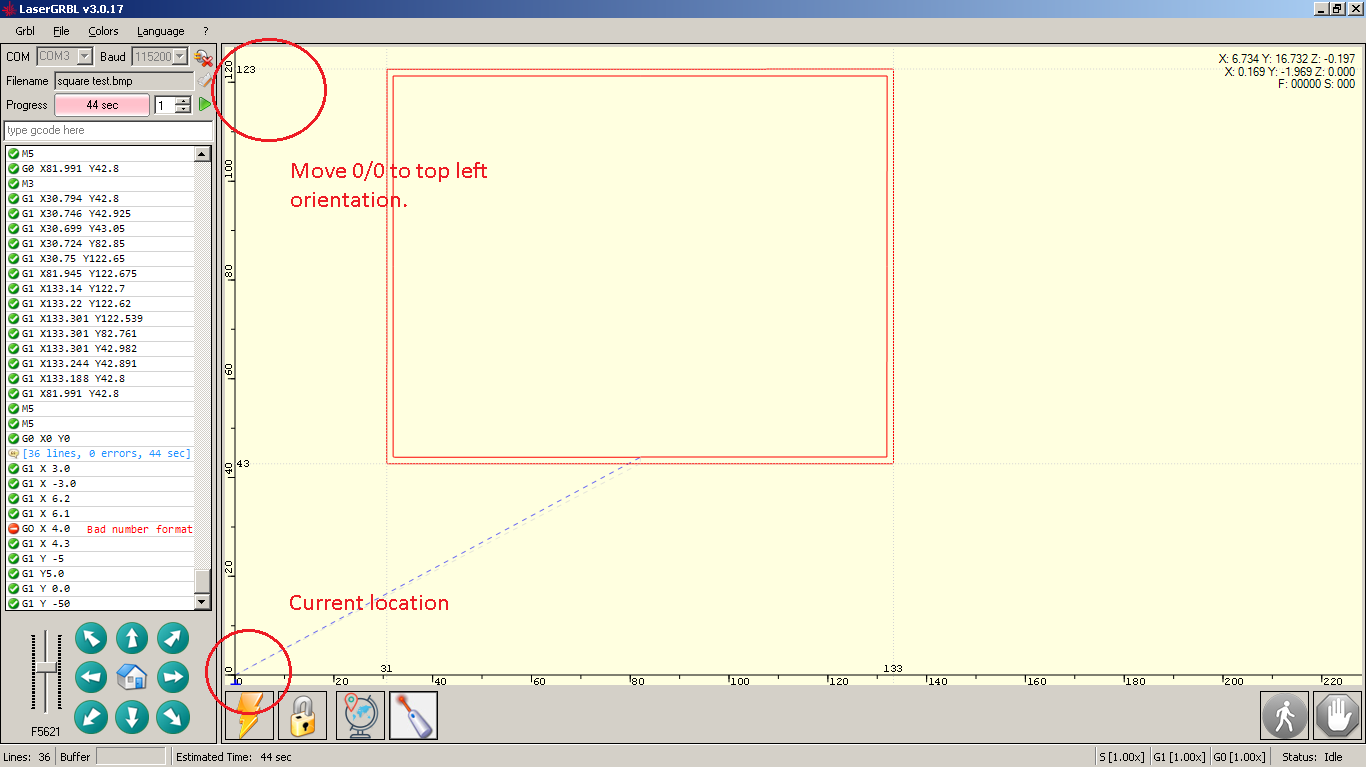Expand the Baud rate dropdown

[180, 57]
